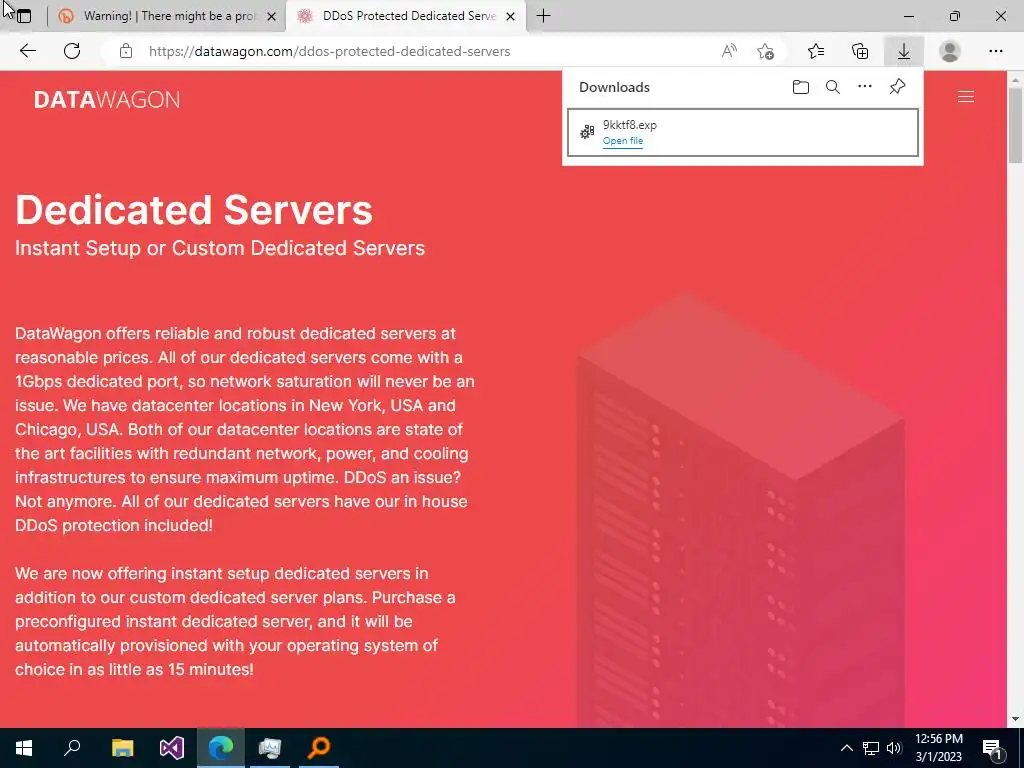This screenshot has width=1024, height=768.
Task: Click the Dedicated Servers heading
Action: [194, 210]
